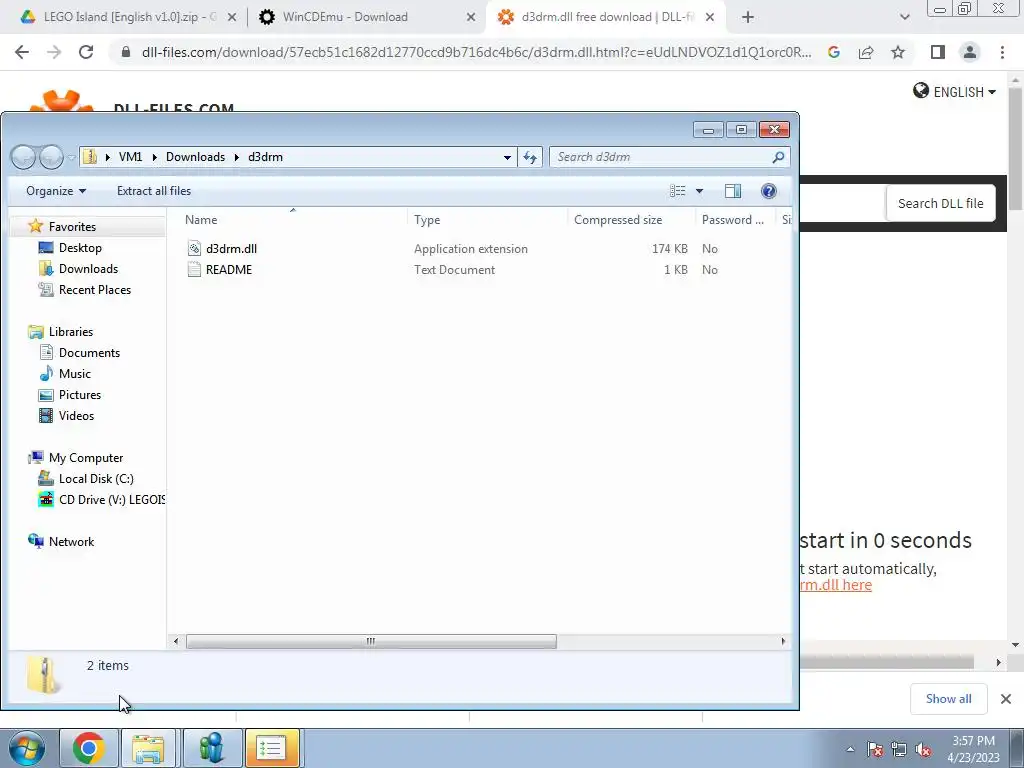Go back in Chrome browser
This screenshot has width=1024, height=768.
point(22,52)
